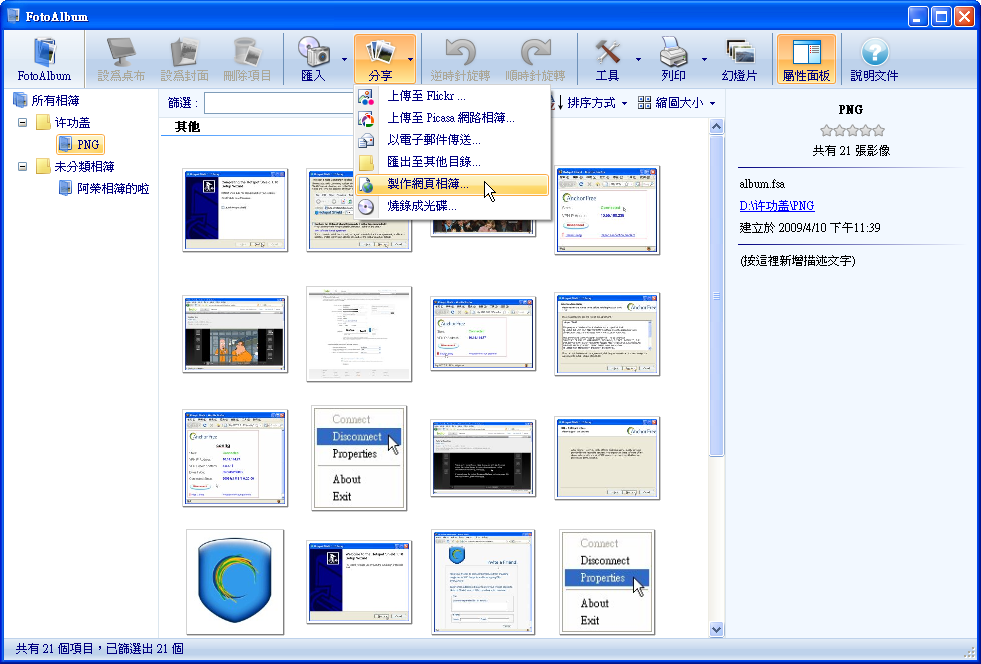Open the 縮圖大小 thumbnail size dropdown
This screenshot has width=981, height=664.
tap(677, 103)
